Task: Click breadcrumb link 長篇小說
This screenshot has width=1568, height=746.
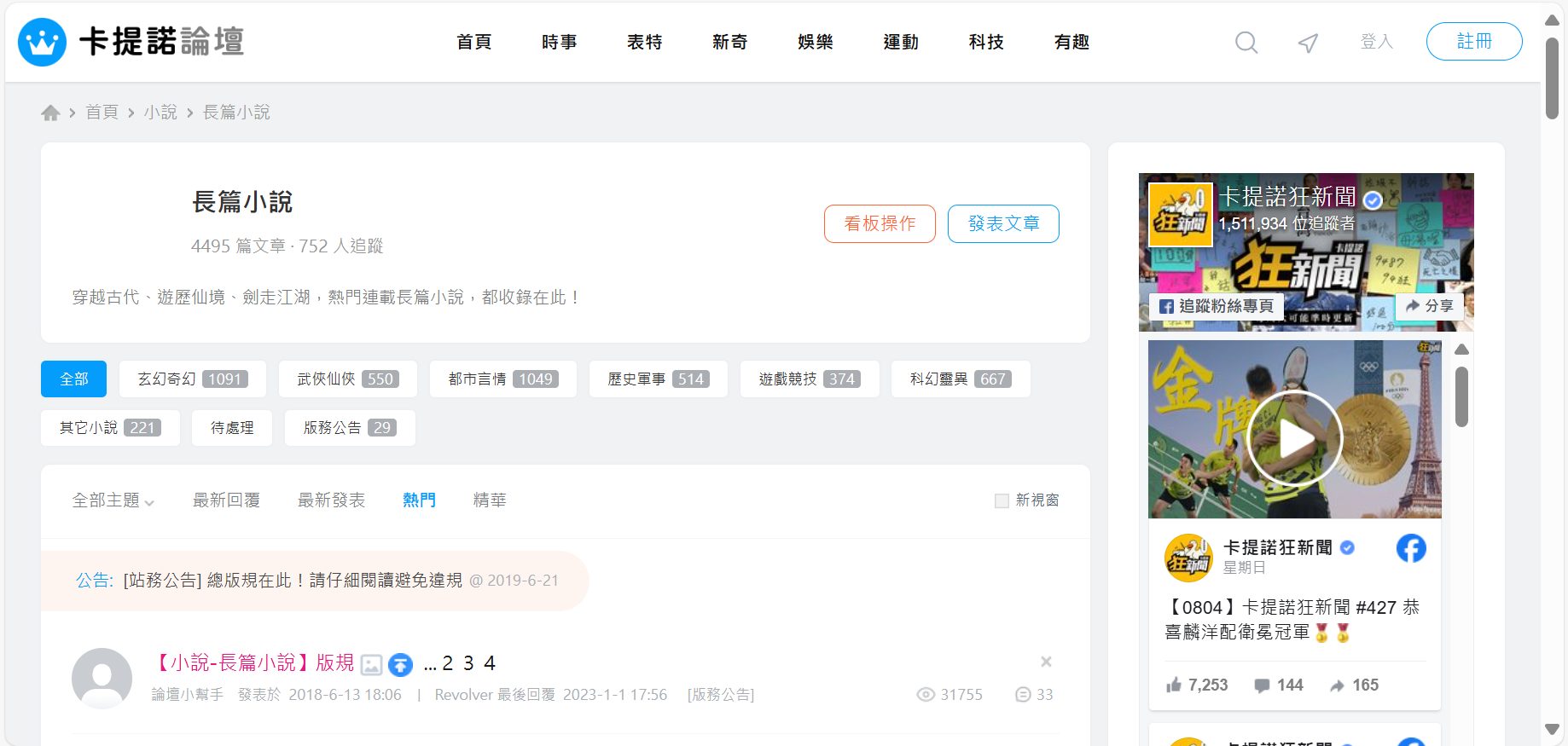Action: [x=236, y=113]
